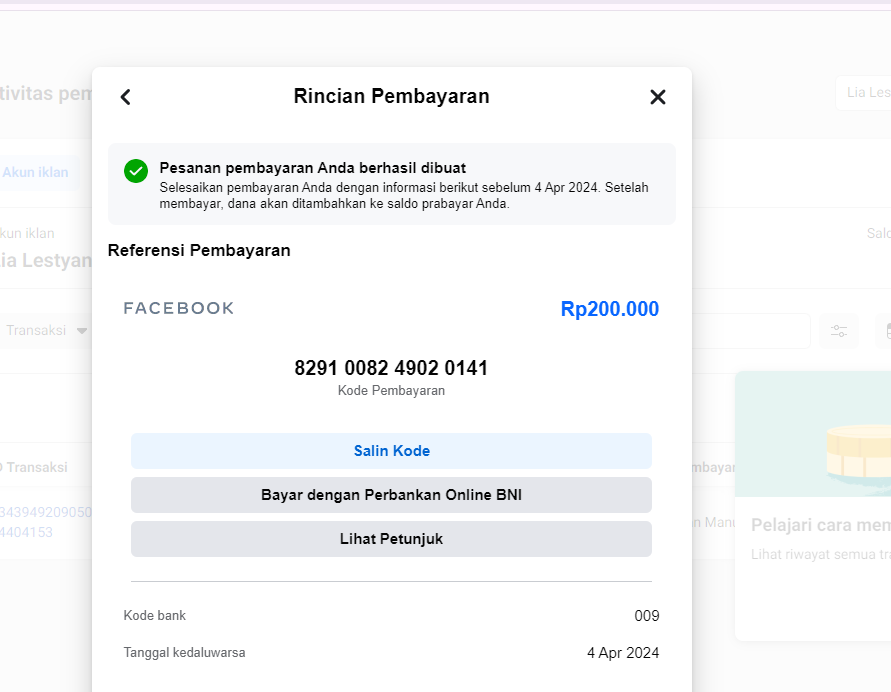
Task: Open Lihat Petunjuk instructions
Action: (391, 539)
